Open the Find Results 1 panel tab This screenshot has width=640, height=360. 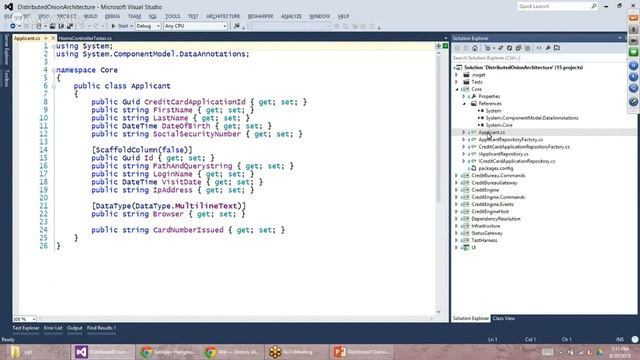(101, 328)
